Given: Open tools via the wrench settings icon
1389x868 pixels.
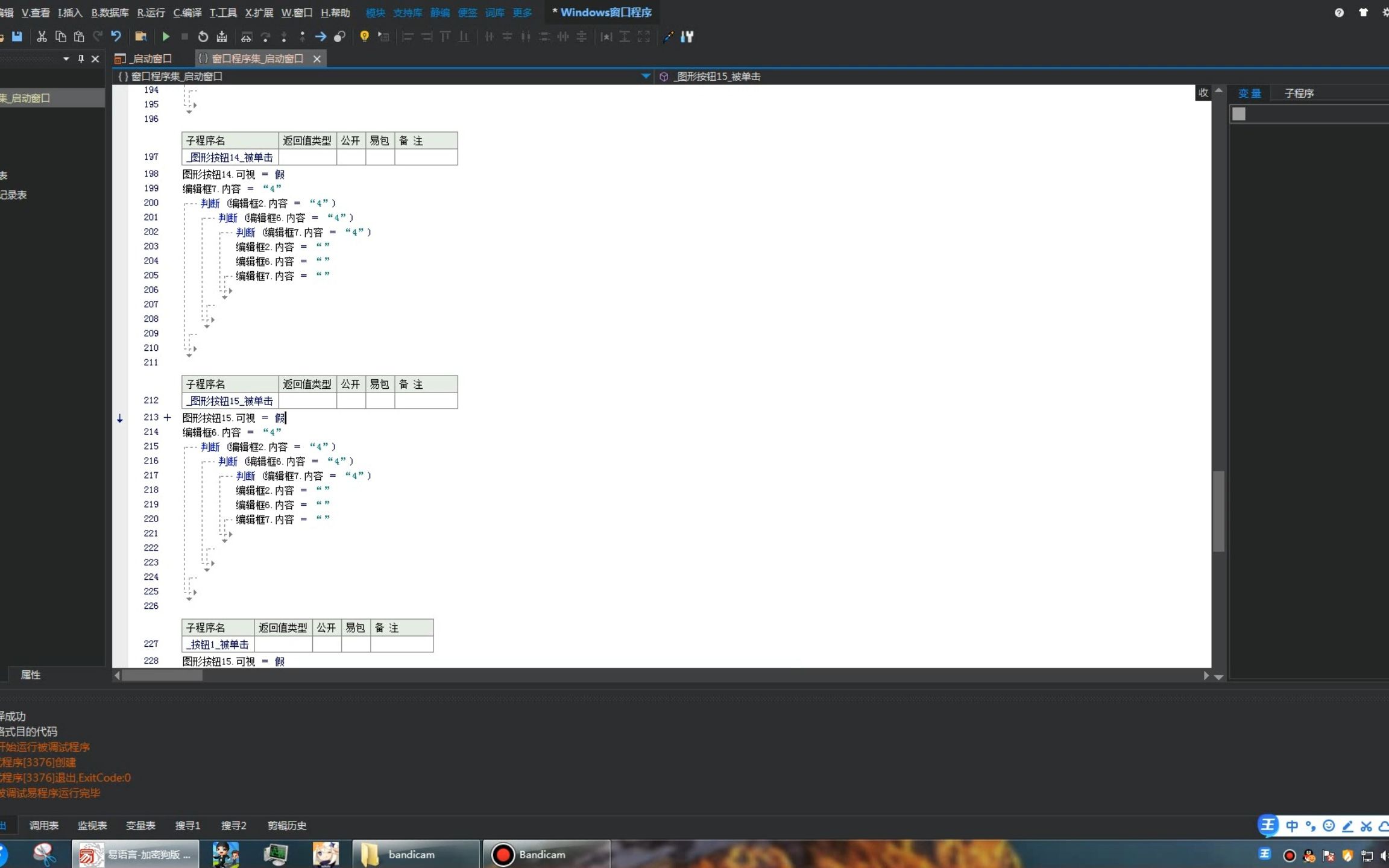Looking at the screenshot, I should click(687, 37).
